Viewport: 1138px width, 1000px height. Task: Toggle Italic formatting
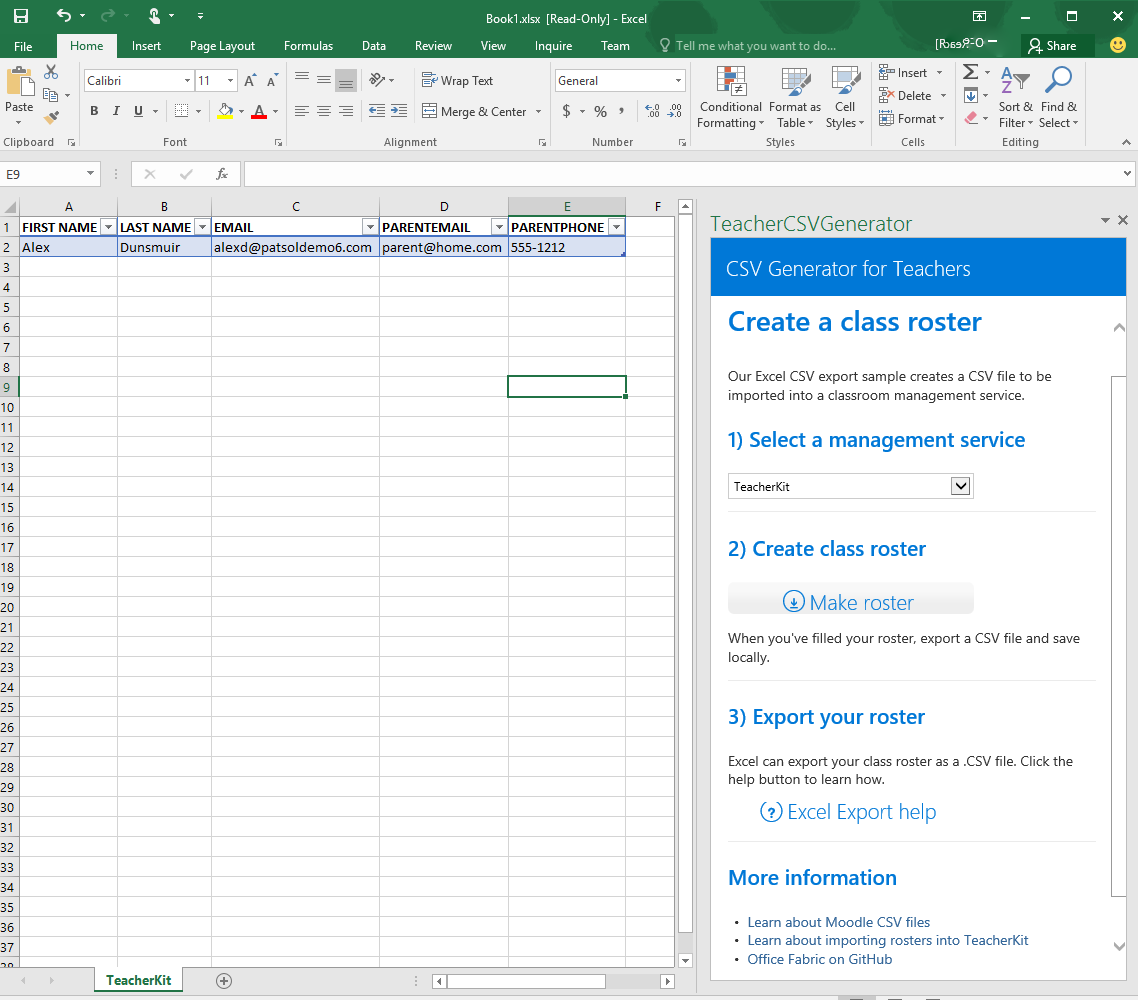pyautogui.click(x=116, y=111)
